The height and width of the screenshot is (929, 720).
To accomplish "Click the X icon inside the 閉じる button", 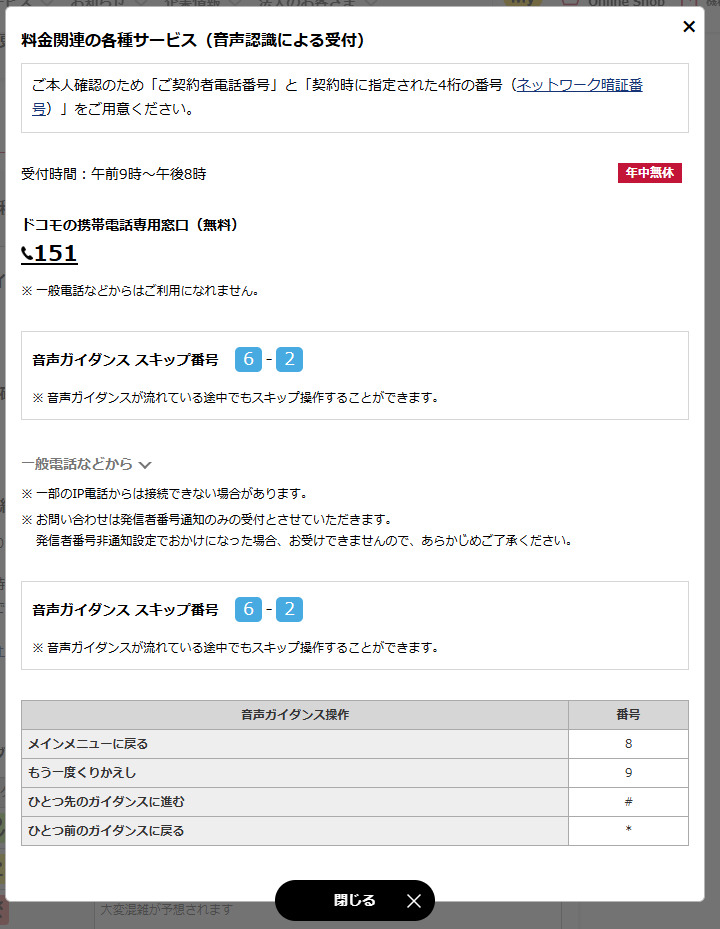I will pyautogui.click(x=414, y=901).
